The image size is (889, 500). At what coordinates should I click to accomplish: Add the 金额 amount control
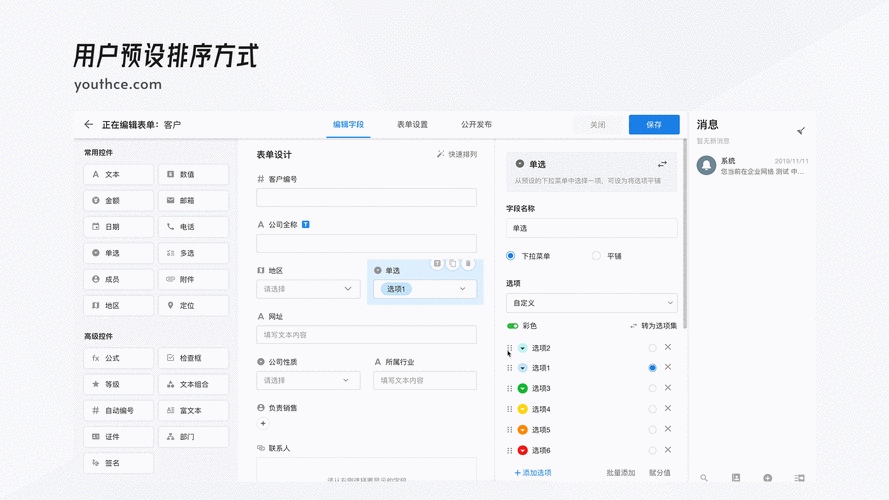tap(118, 201)
